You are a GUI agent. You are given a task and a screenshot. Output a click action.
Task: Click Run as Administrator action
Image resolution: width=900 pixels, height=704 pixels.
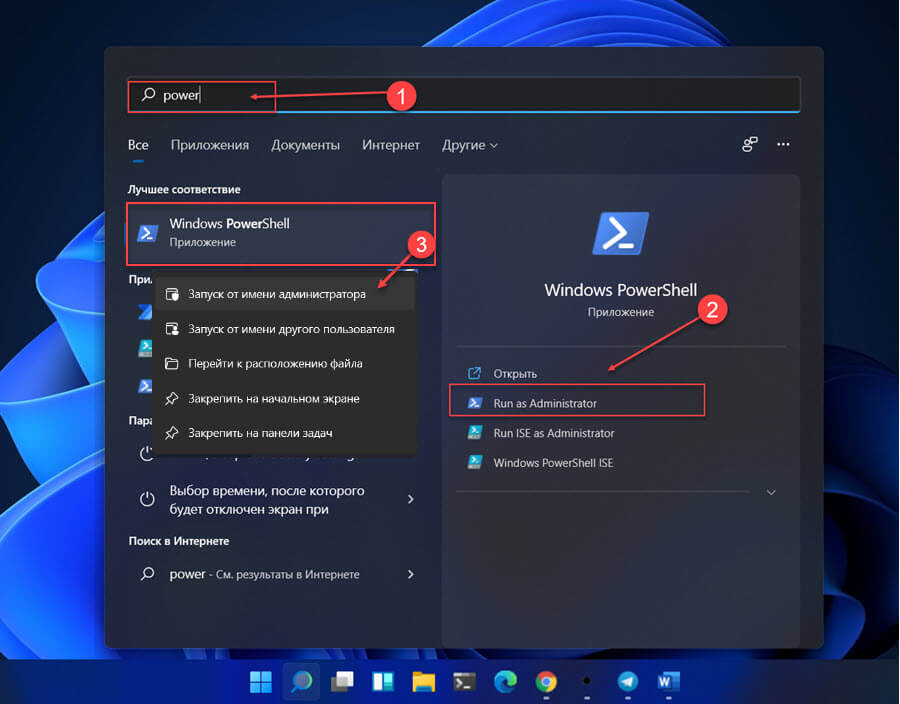point(577,403)
